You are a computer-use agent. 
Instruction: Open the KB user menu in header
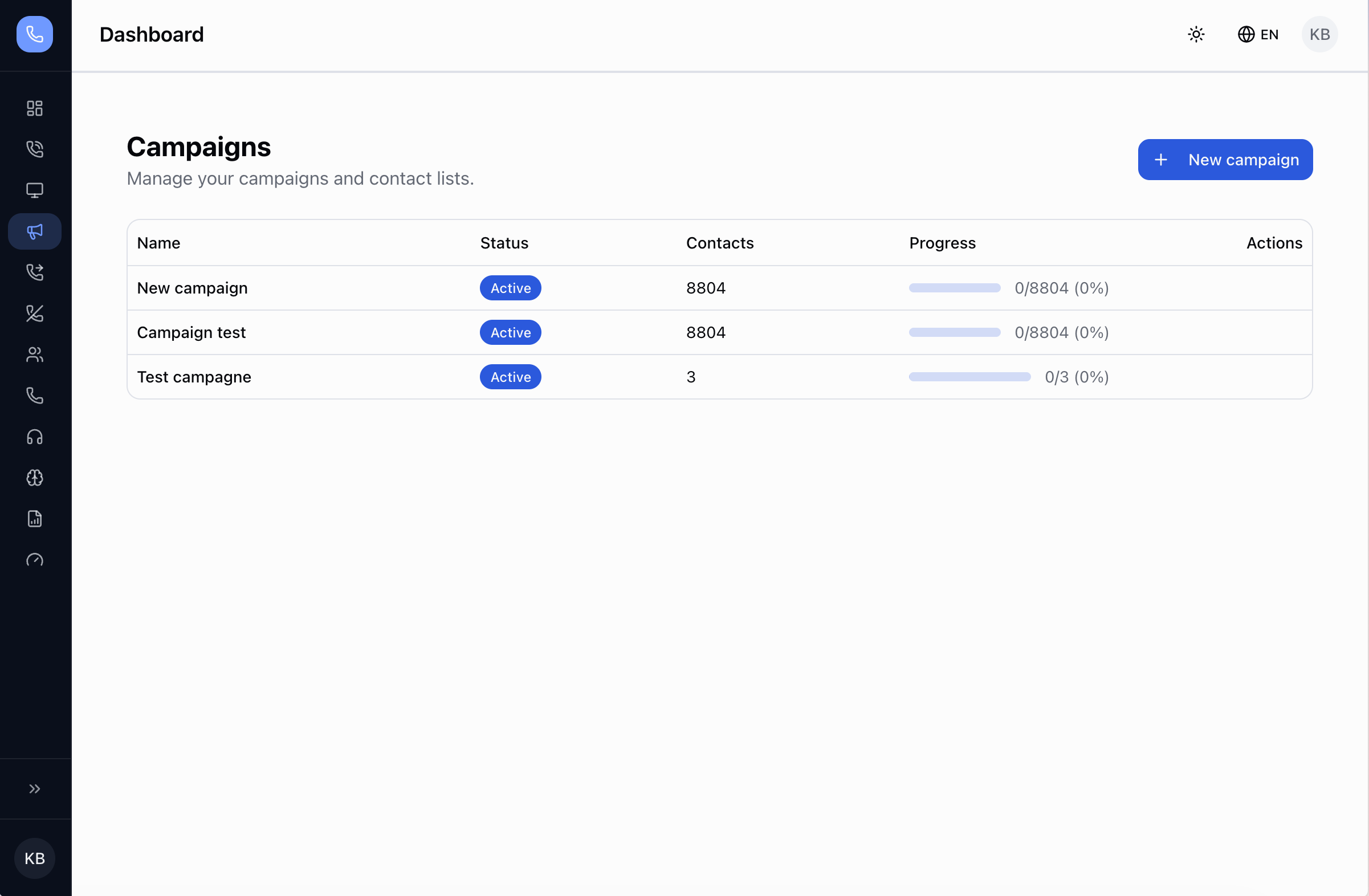click(x=1319, y=35)
